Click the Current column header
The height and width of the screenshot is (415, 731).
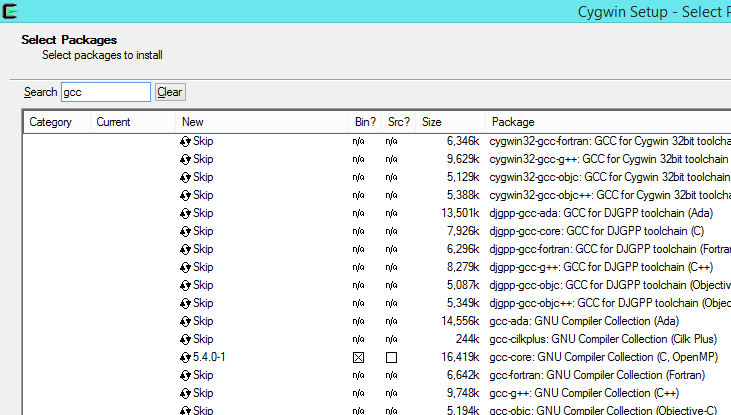[133, 122]
